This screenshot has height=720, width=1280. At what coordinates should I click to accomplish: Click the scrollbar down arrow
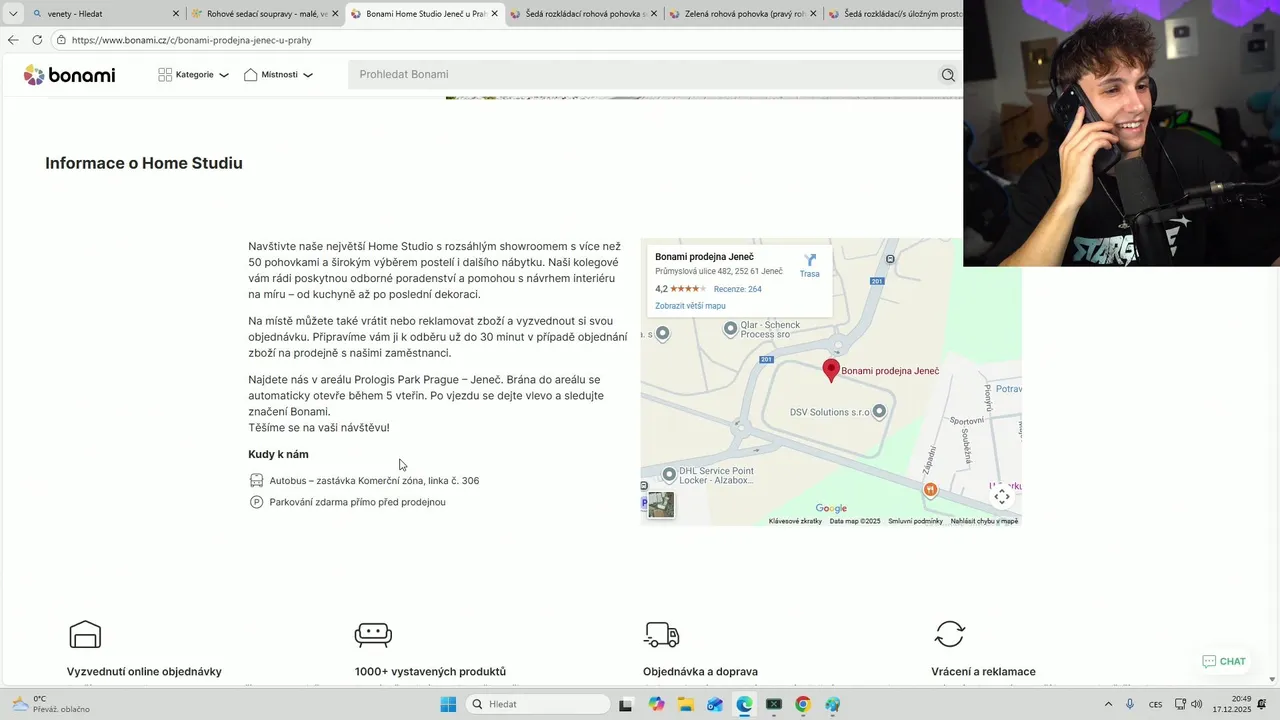pos(1272,679)
